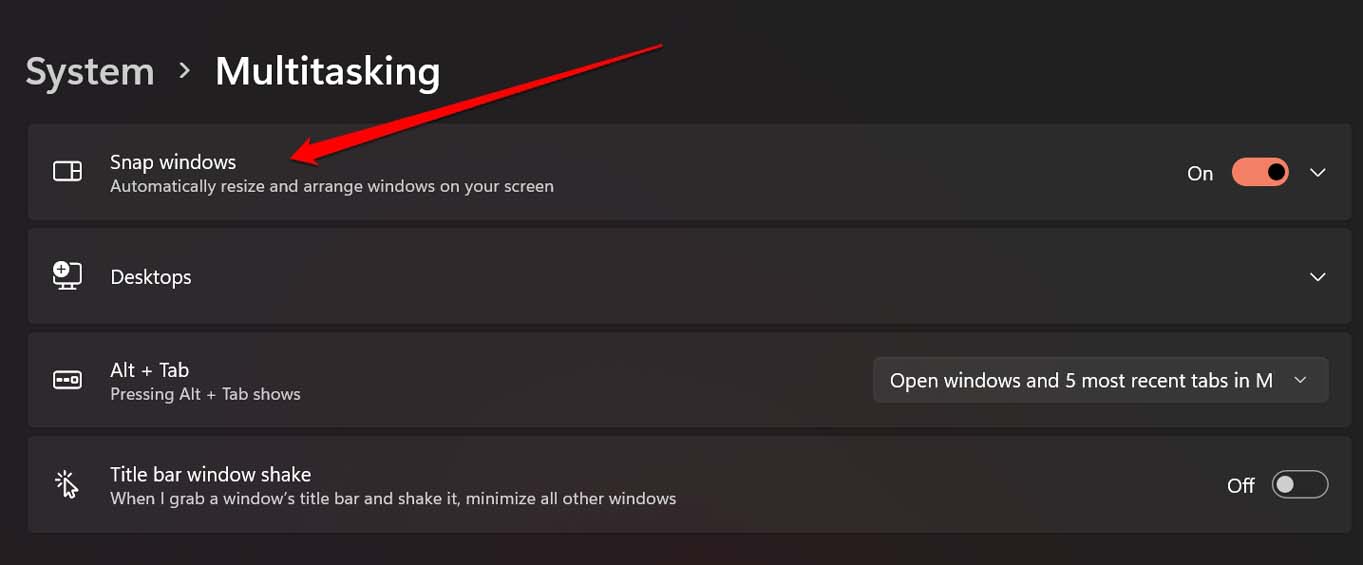
Task: Click the On label beside Snap toggle
Action: 1200,173
